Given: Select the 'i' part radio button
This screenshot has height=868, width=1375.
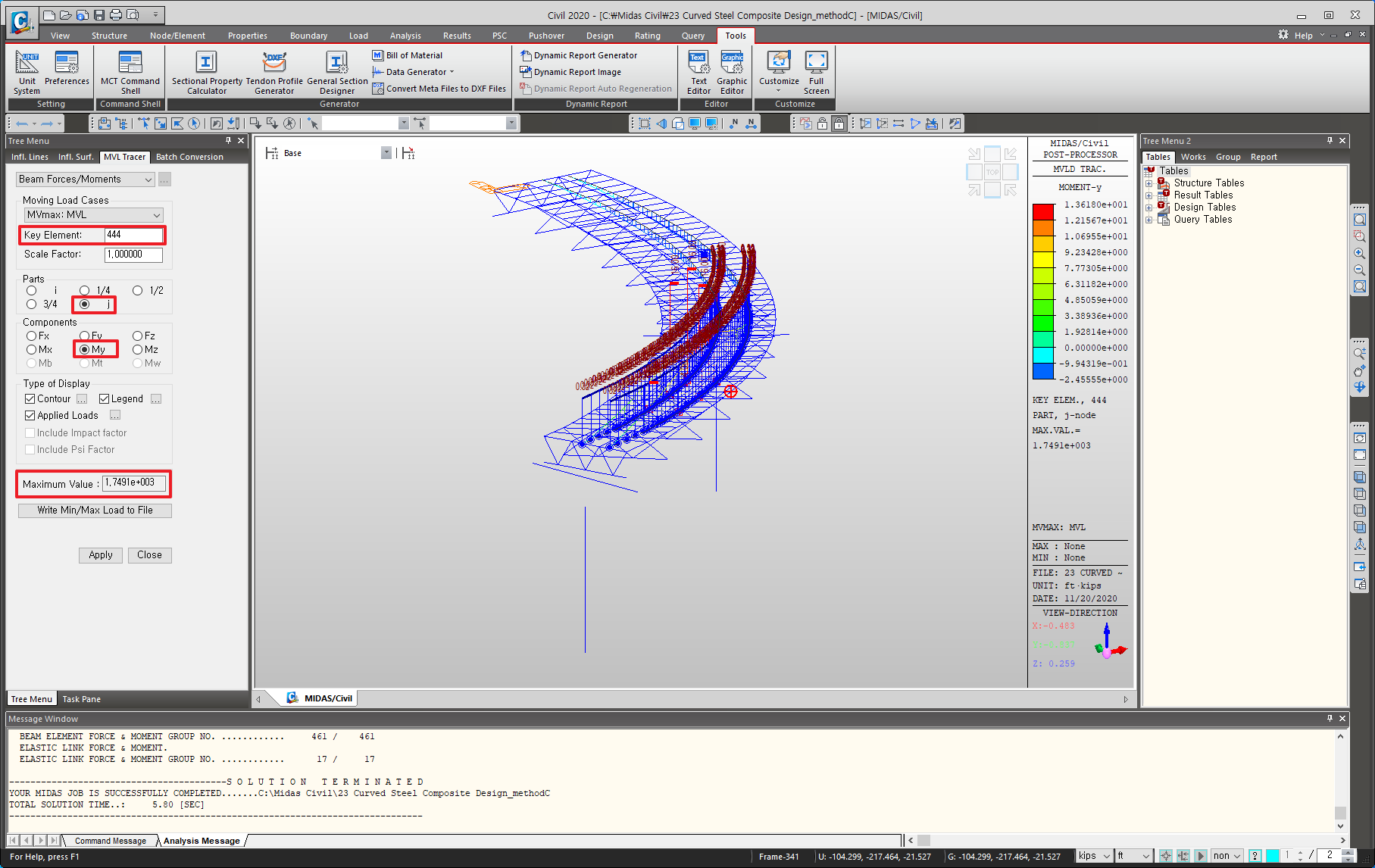Looking at the screenshot, I should [x=31, y=290].
